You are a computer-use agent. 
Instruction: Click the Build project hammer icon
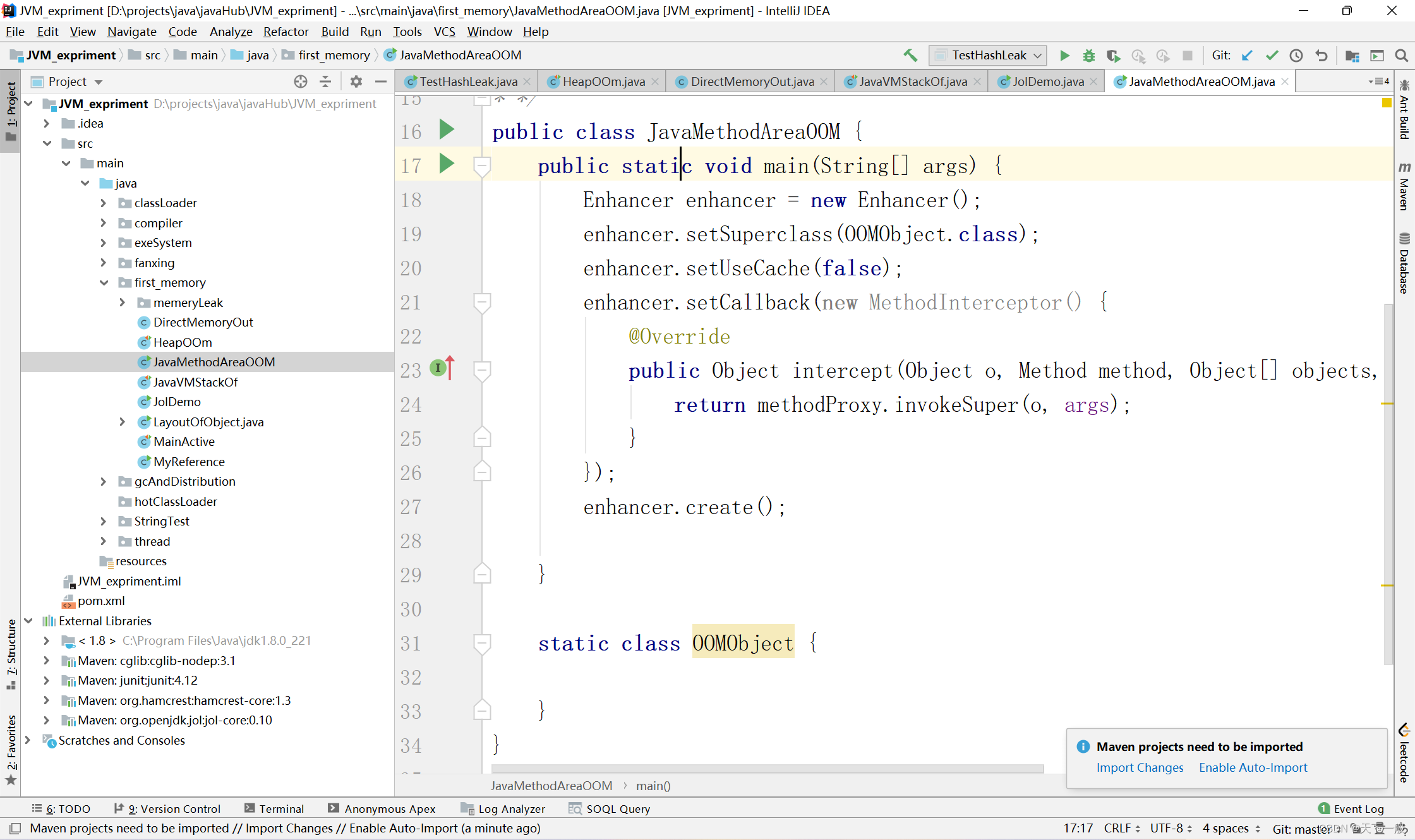pos(910,56)
